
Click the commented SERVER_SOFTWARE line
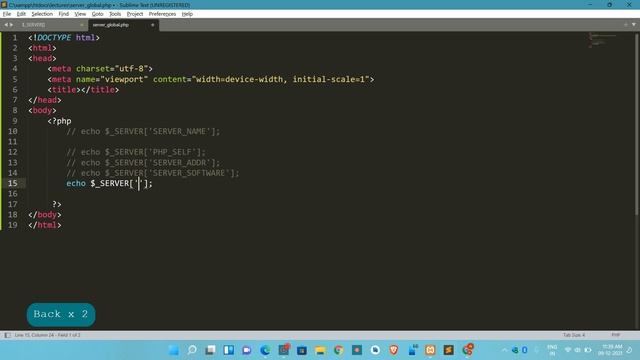pyautogui.click(x=153, y=173)
